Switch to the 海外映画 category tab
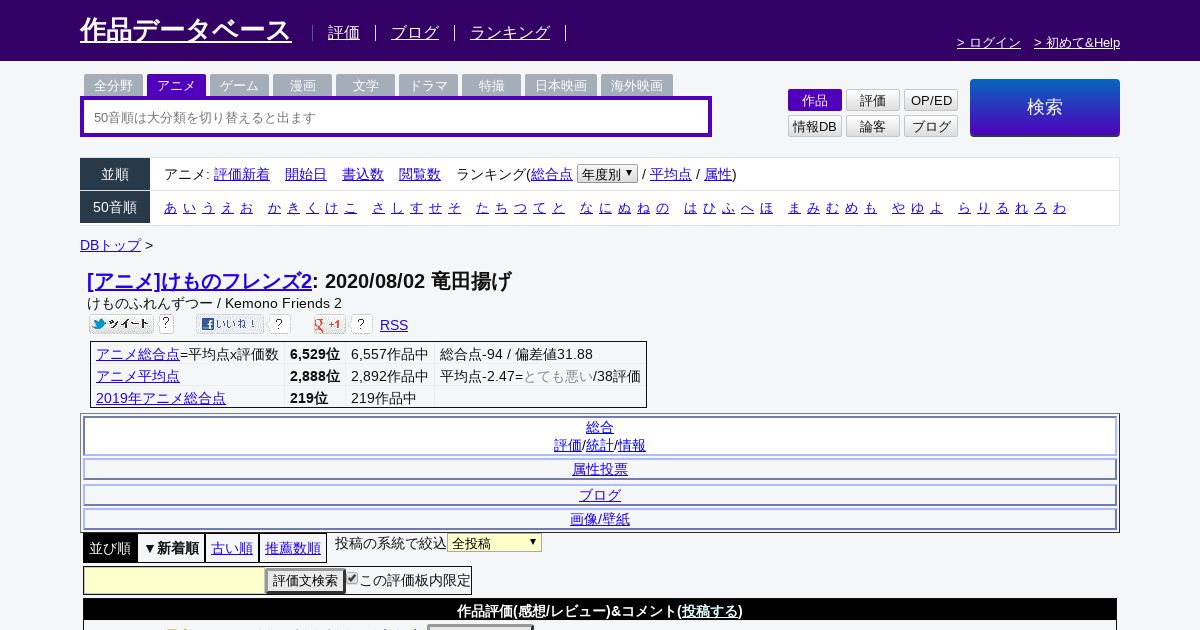Image resolution: width=1200 pixels, height=630 pixels. coord(637,85)
